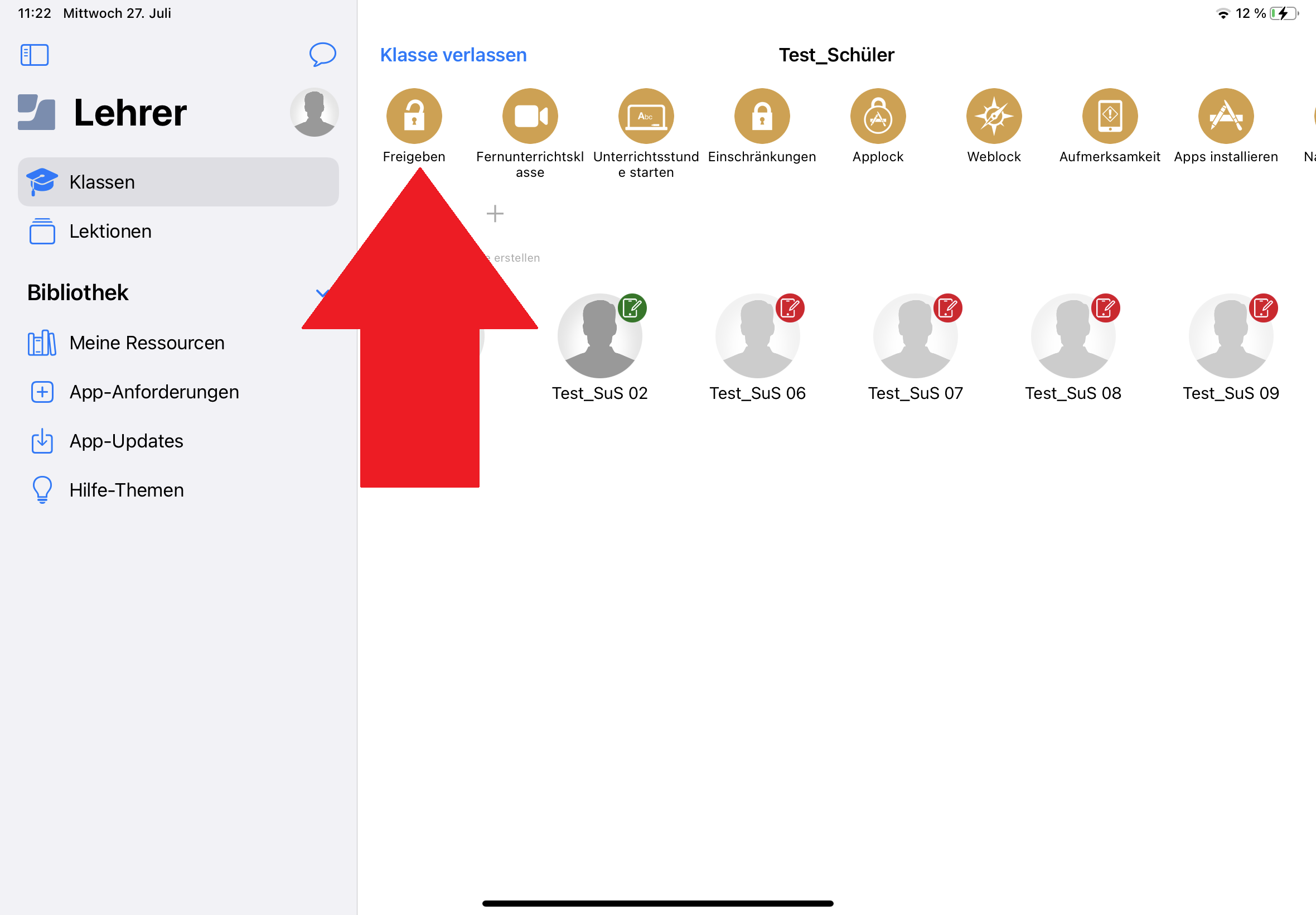1316x915 pixels.
Task: Select the Applock icon
Action: point(878,116)
